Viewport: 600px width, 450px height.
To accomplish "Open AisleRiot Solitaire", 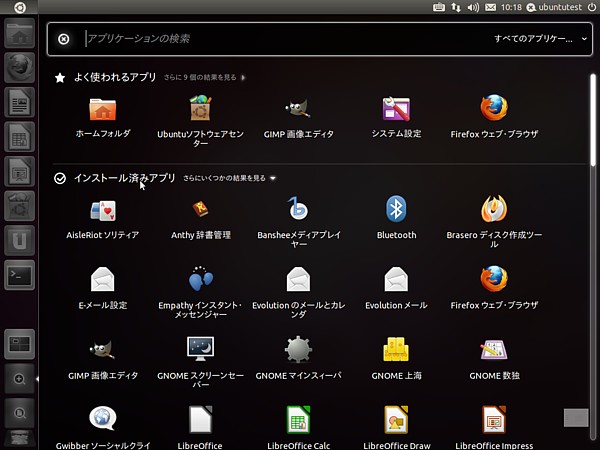I will click(x=103, y=211).
